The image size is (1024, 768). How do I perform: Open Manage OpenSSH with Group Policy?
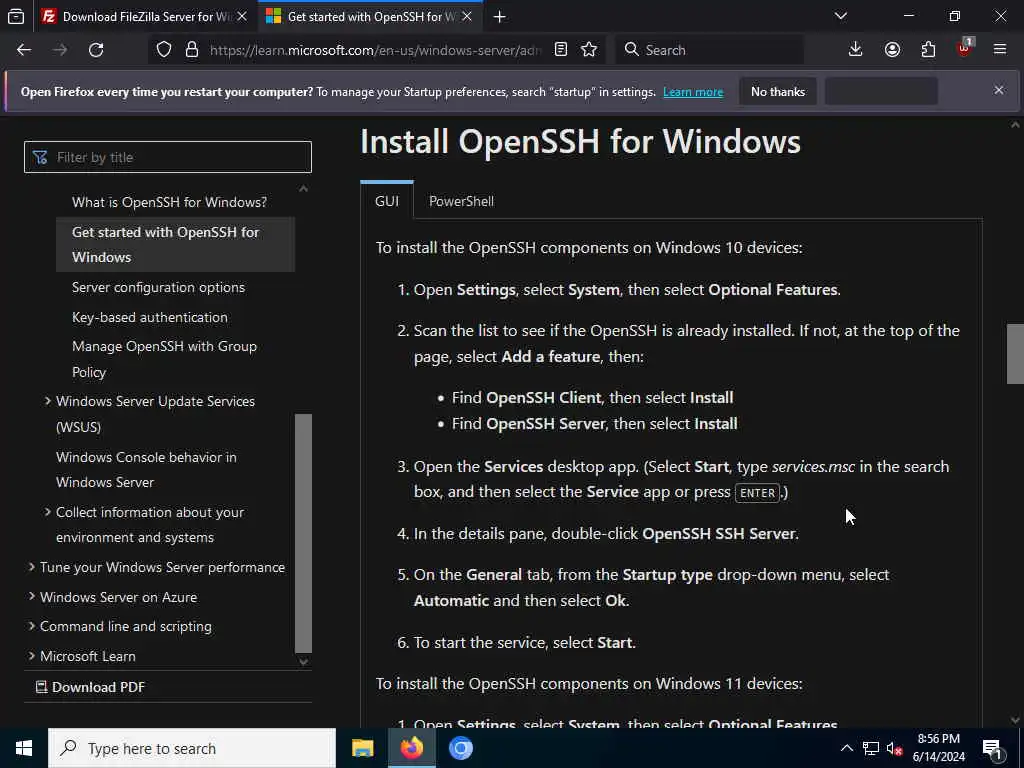(x=164, y=359)
